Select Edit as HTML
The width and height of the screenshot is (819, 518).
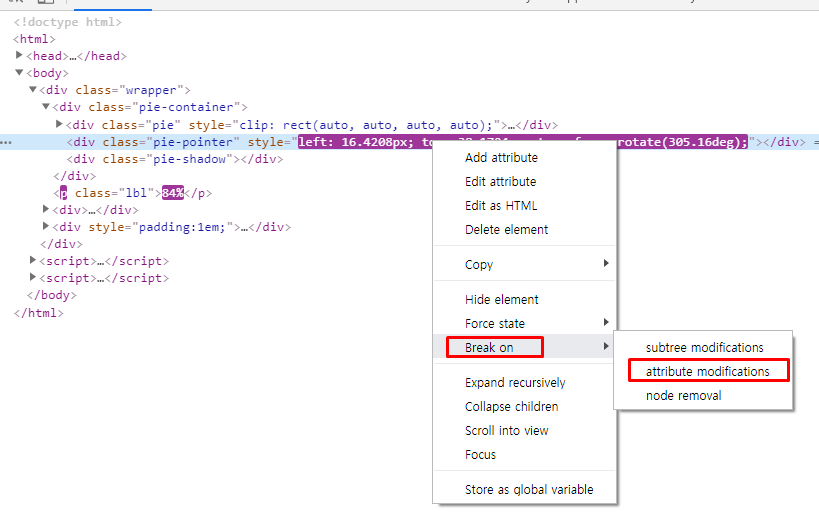(524, 206)
